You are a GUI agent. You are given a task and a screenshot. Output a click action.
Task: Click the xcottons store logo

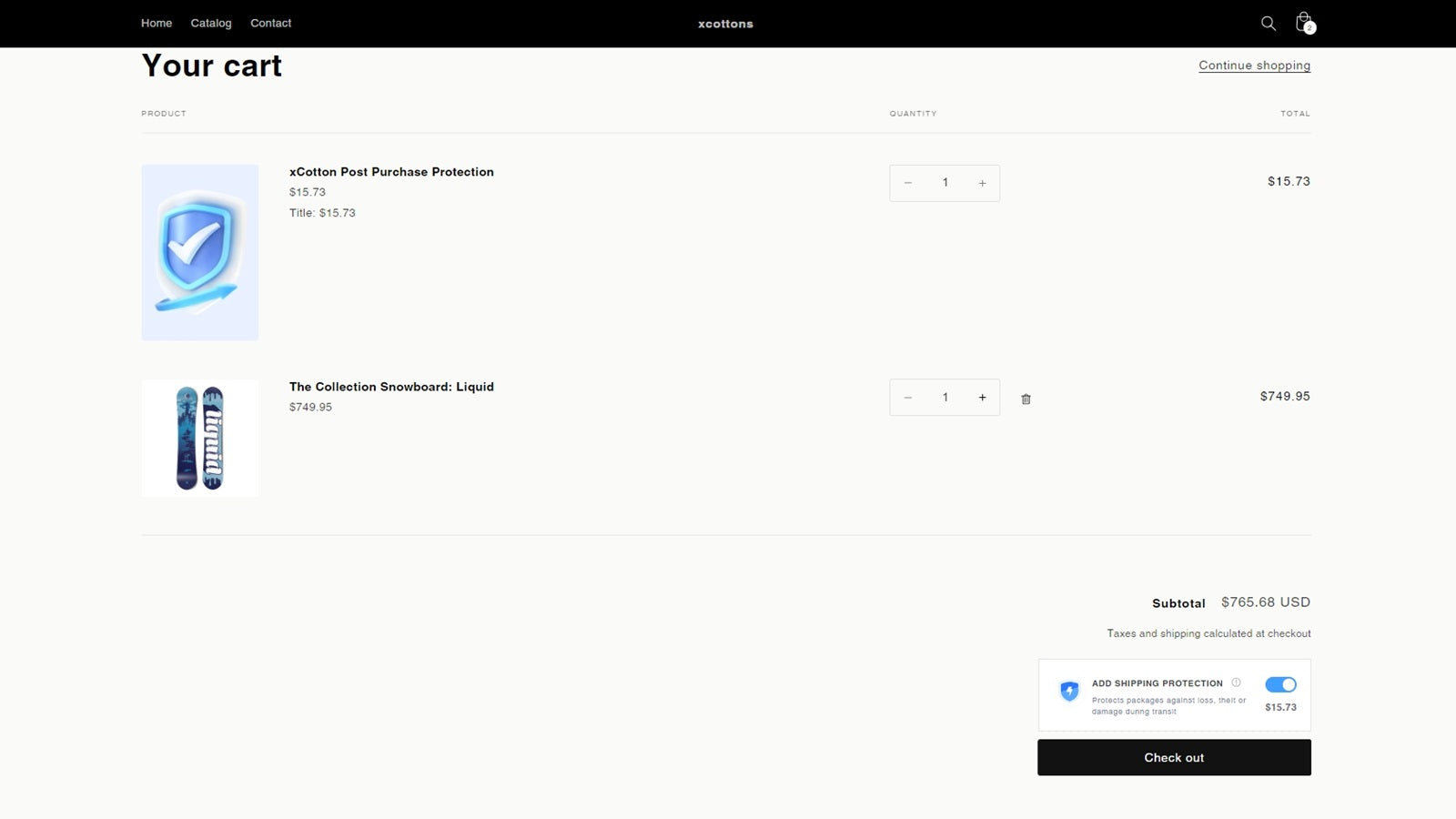click(725, 24)
